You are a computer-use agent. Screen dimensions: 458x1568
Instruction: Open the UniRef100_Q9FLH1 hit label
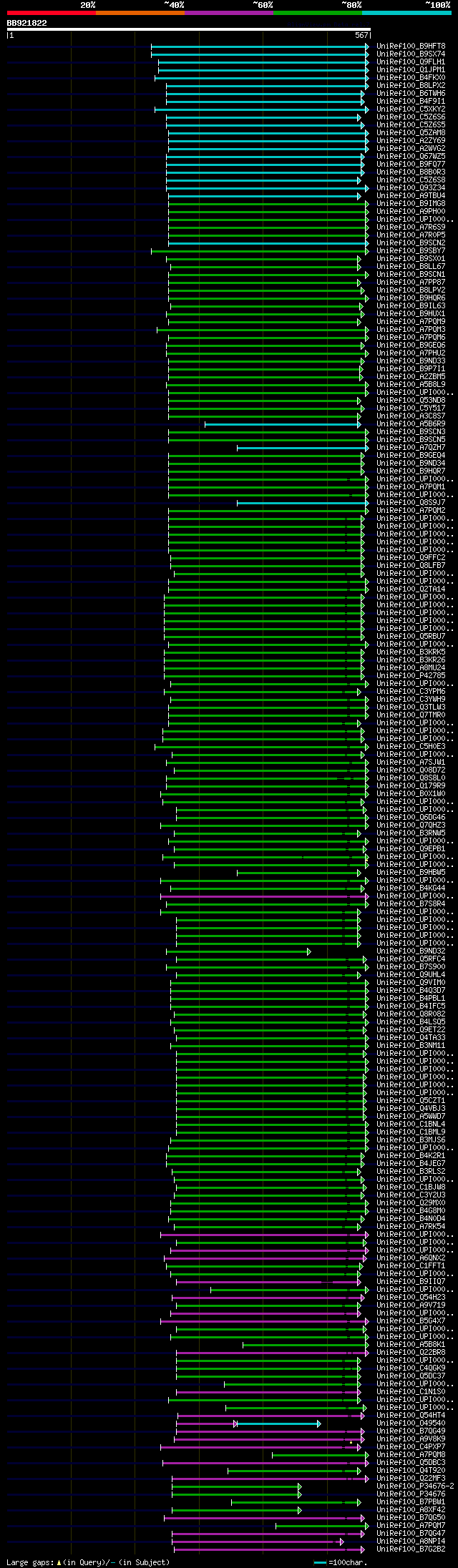(411, 62)
